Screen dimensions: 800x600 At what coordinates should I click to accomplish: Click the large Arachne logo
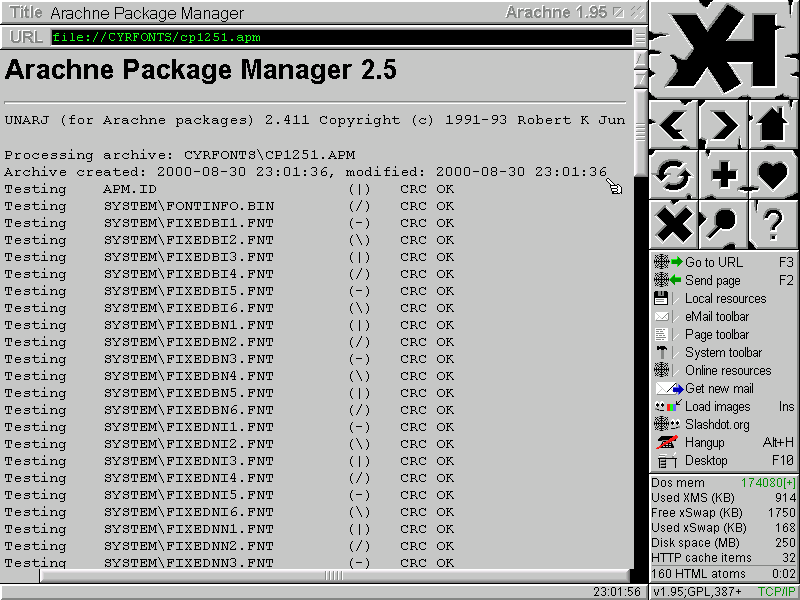click(x=723, y=49)
